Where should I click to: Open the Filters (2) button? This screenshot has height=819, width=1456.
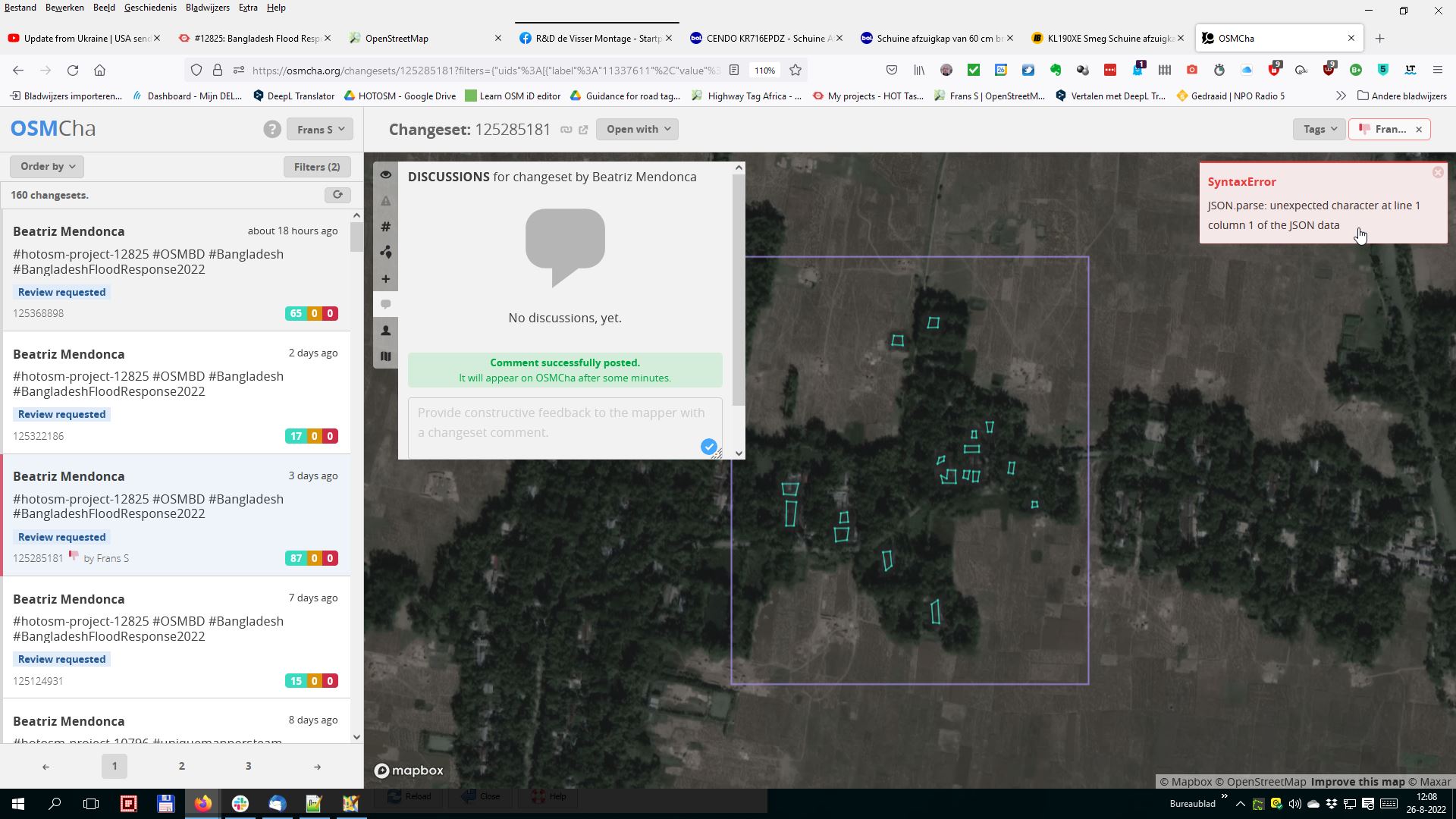(x=317, y=167)
